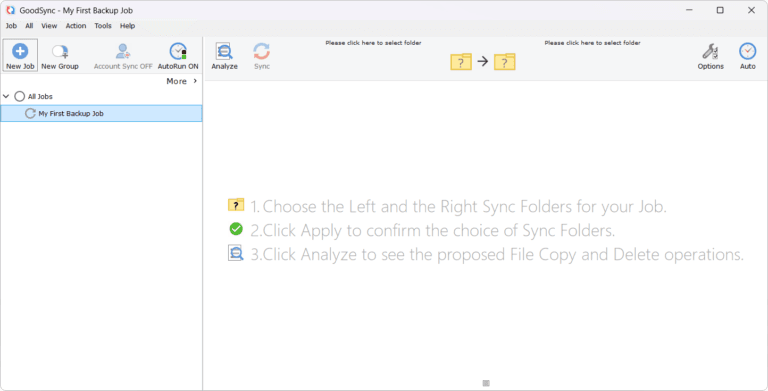Open the All menu
The image size is (768, 391).
29,26
